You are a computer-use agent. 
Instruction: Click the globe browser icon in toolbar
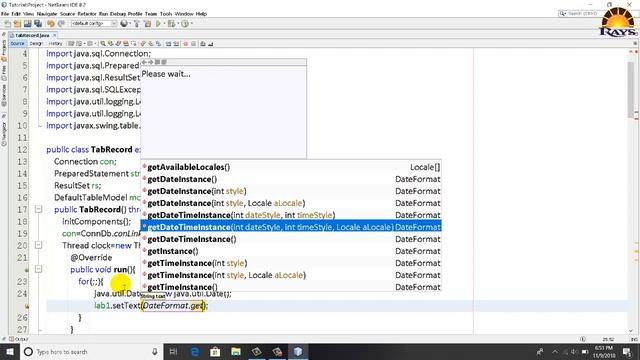click(124, 24)
